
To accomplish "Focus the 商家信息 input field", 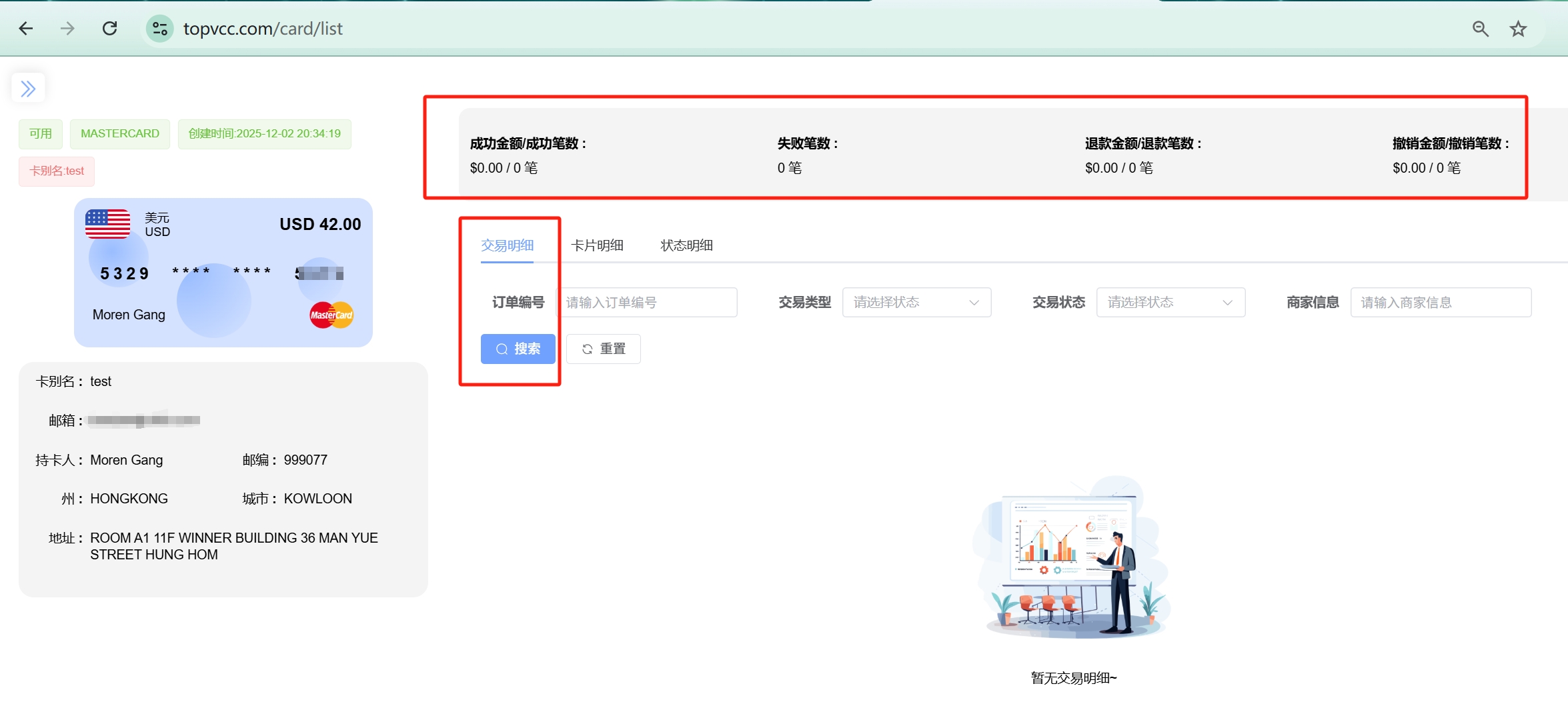I will [1440, 303].
